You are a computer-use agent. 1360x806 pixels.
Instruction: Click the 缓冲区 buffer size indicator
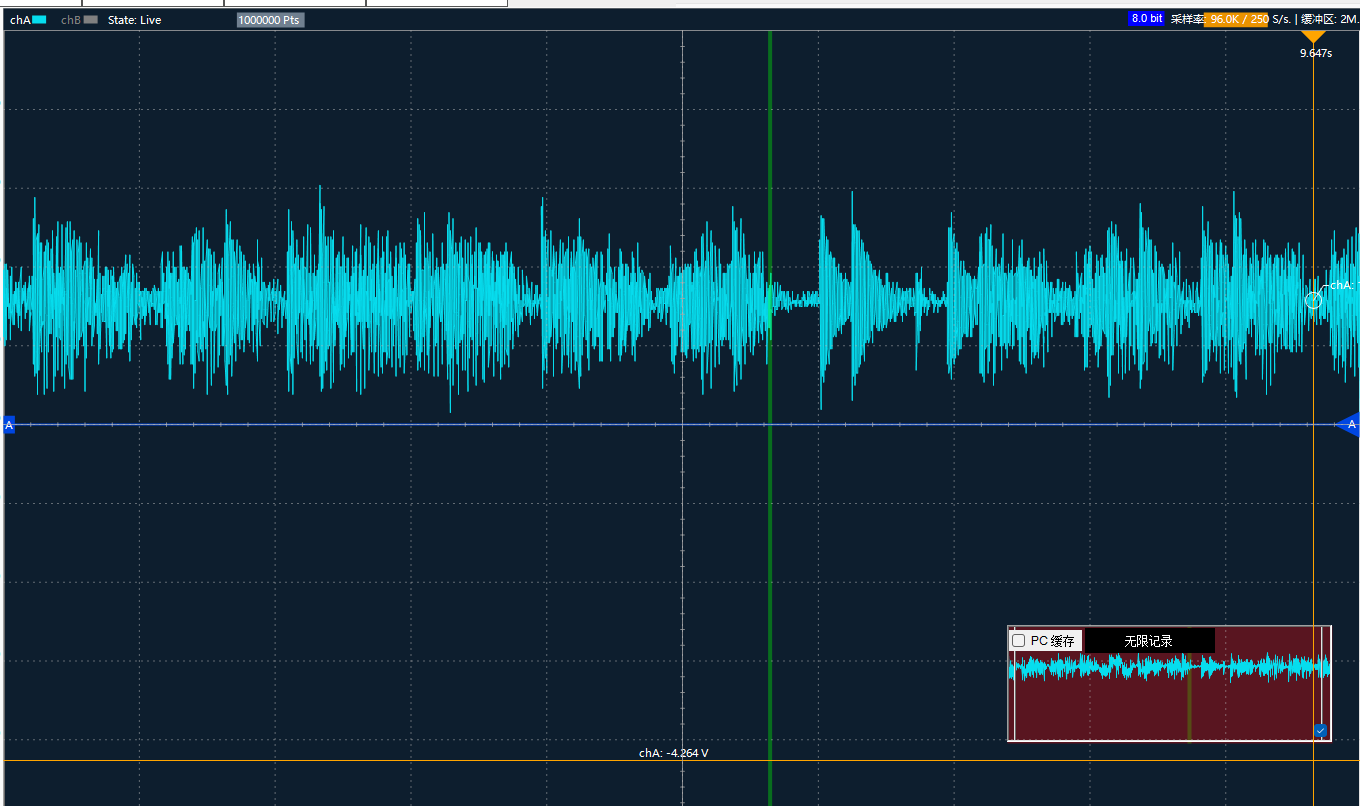1328,19
